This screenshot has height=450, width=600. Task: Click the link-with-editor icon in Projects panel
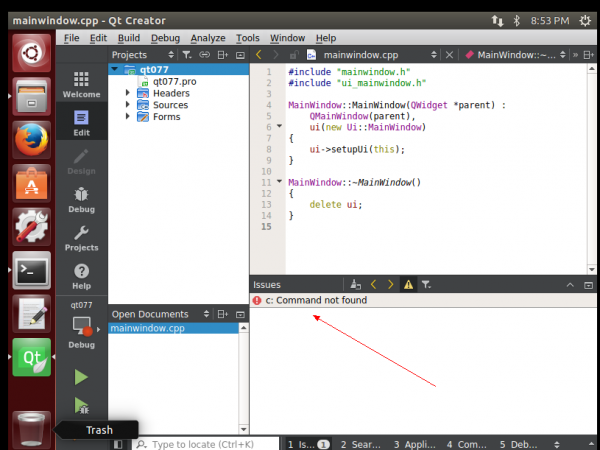click(x=205, y=55)
